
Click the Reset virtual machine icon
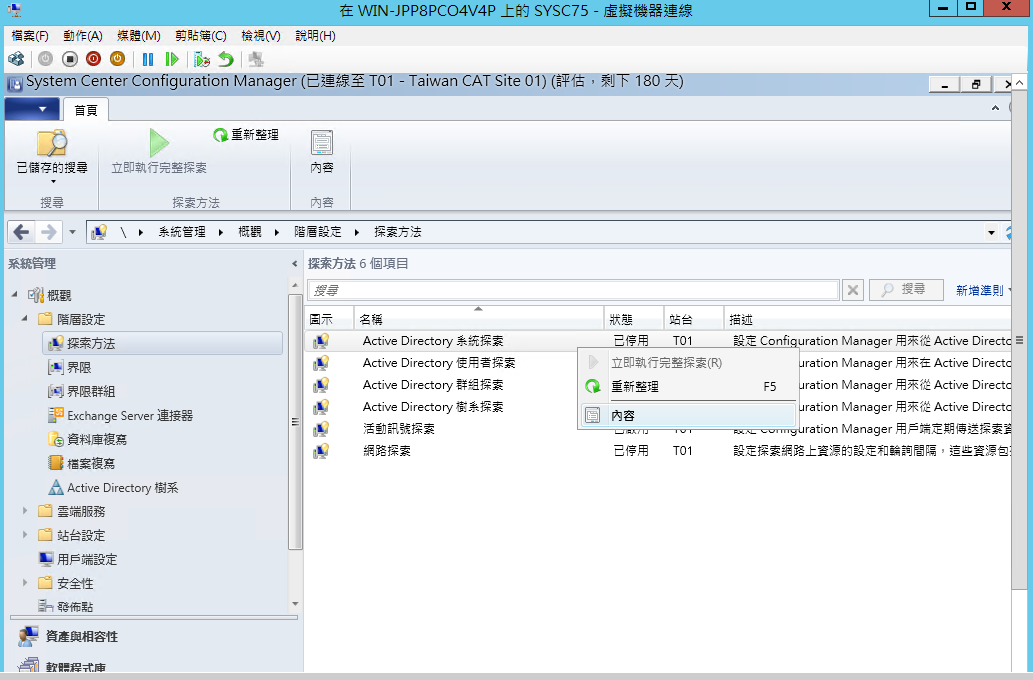[x=172, y=59]
